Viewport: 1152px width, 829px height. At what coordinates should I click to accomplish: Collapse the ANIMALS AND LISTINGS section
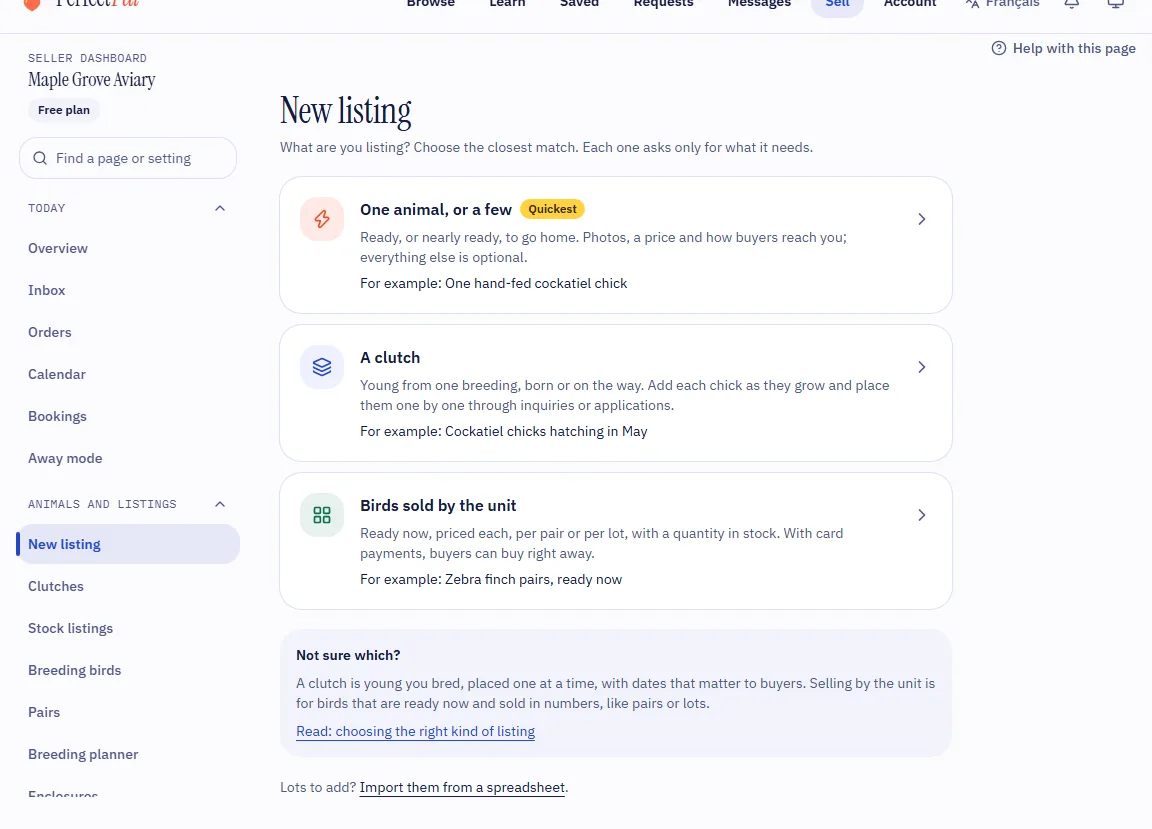[220, 504]
